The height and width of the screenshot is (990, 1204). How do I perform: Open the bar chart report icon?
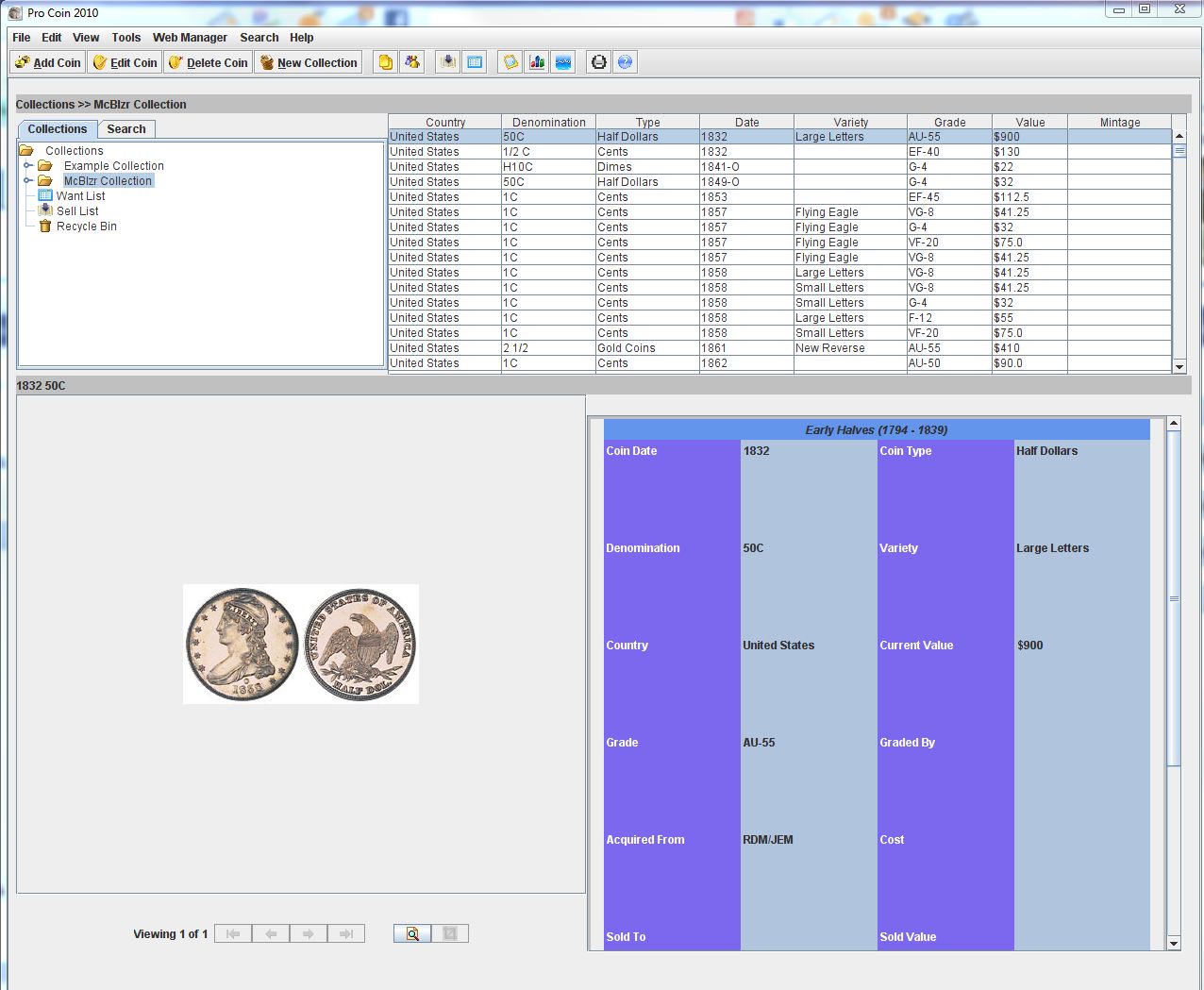537,62
